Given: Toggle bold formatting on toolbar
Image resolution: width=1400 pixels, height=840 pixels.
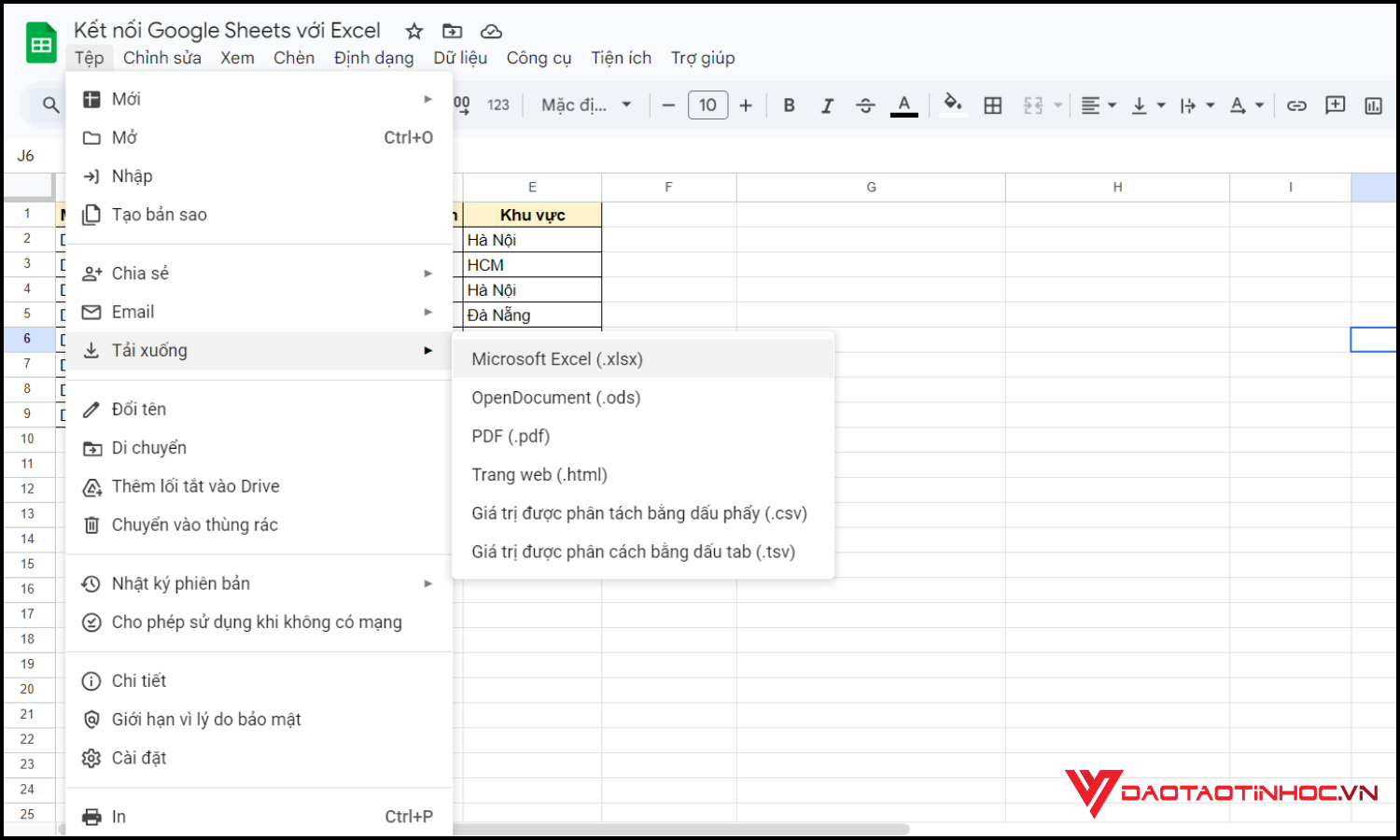Looking at the screenshot, I should (x=789, y=105).
